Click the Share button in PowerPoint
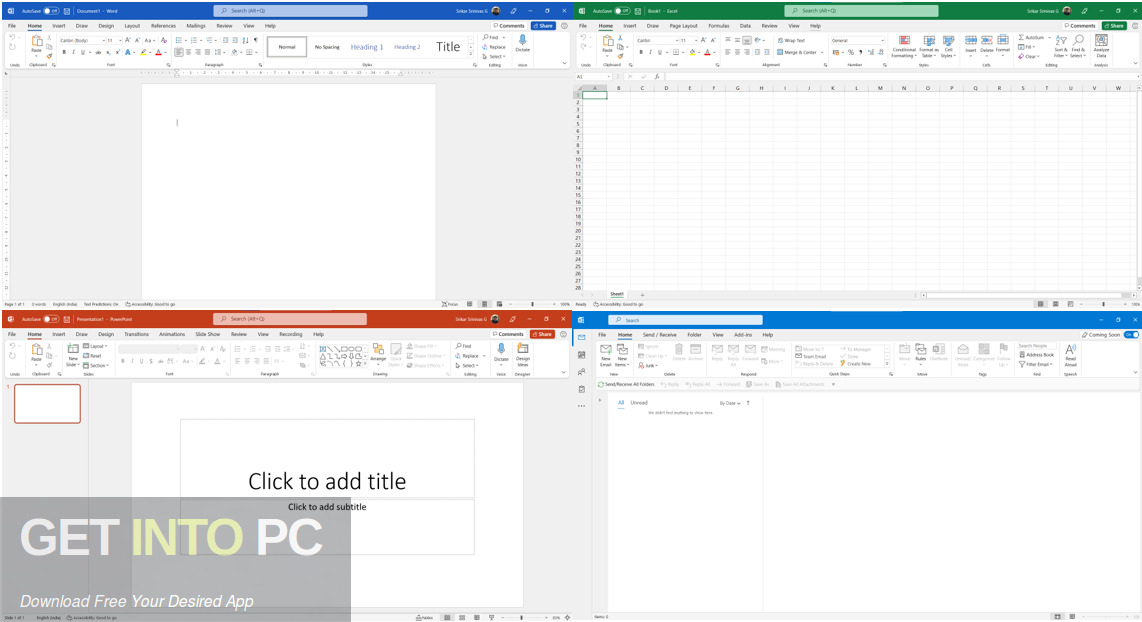1142x622 pixels. [542, 334]
